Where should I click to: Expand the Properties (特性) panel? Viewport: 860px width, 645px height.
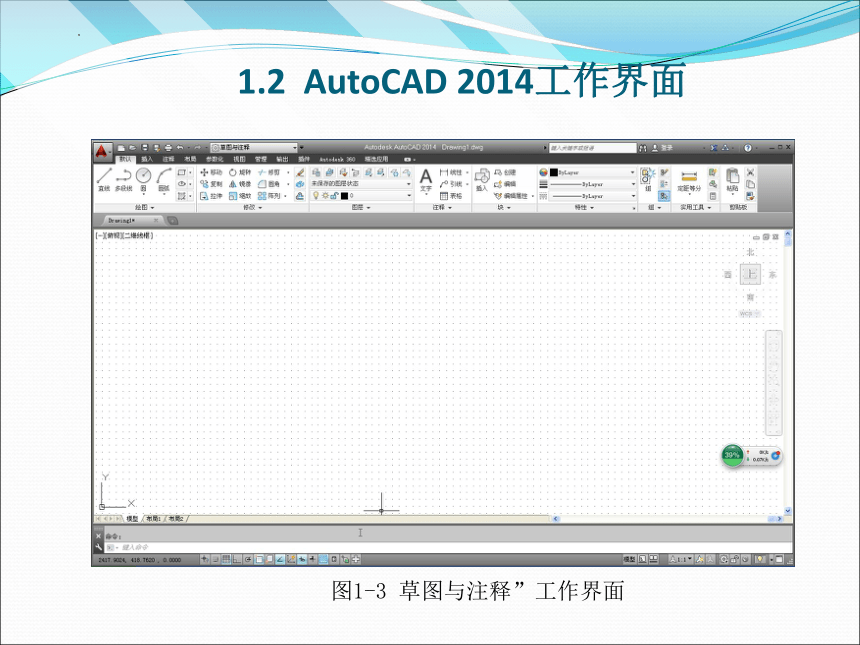click(584, 207)
